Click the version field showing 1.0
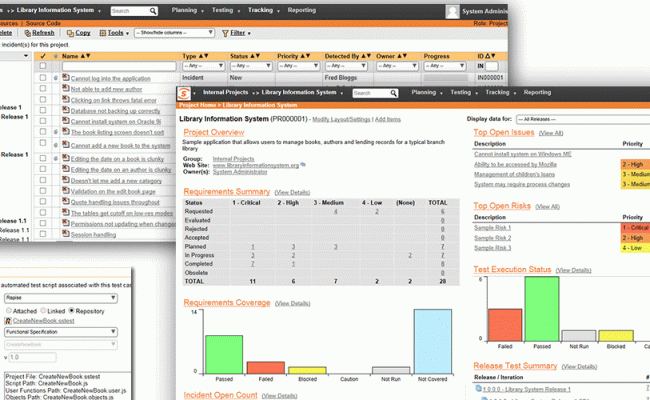Screen dimensions: 650x400 32,357
